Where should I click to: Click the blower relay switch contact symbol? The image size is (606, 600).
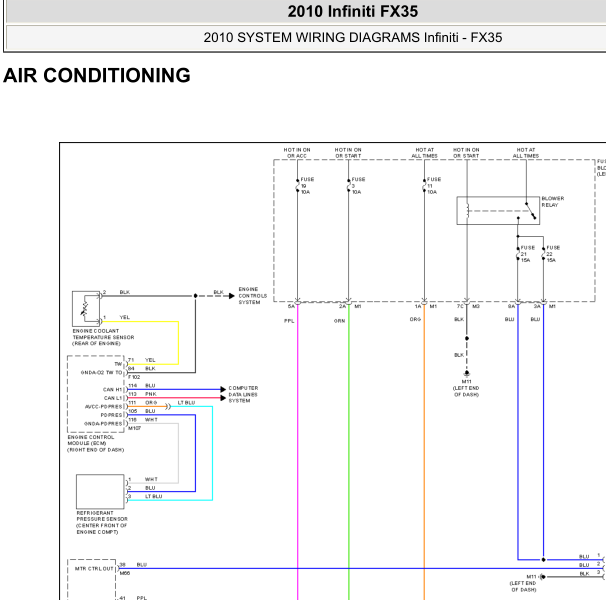coord(531,211)
